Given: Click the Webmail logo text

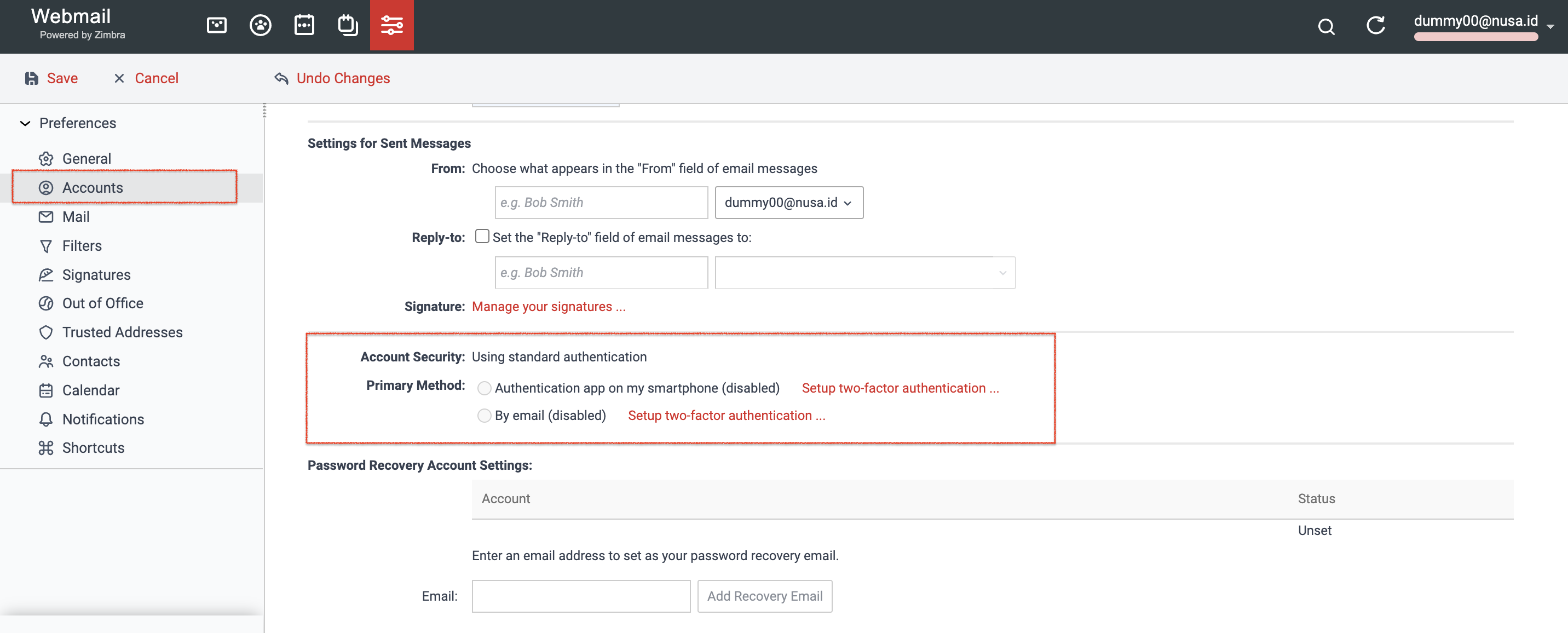Looking at the screenshot, I should click(71, 16).
